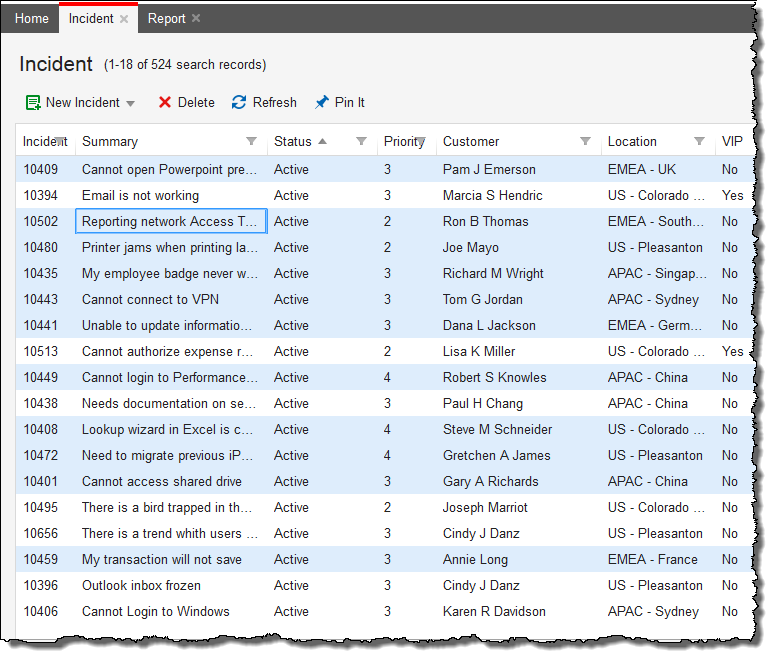Click the New Incident form icon
The height and width of the screenshot is (658, 774).
coord(33,103)
